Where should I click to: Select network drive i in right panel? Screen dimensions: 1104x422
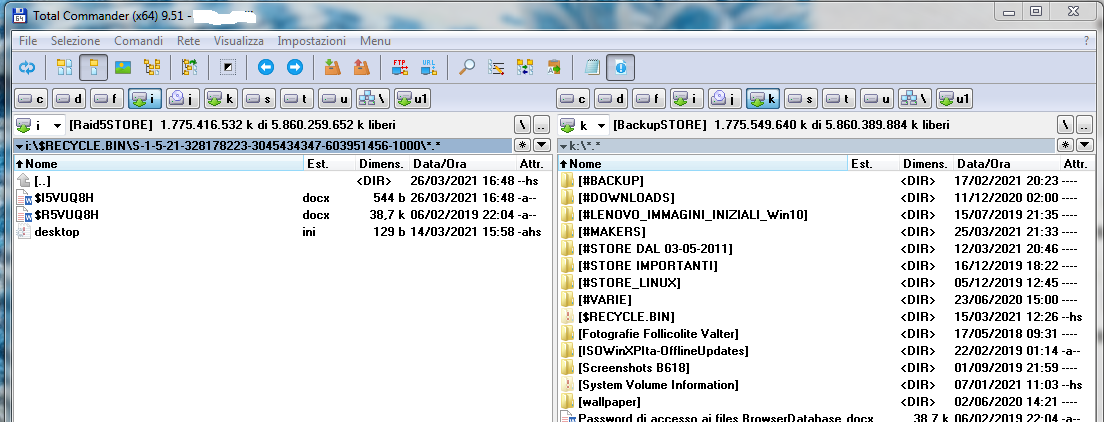point(687,99)
